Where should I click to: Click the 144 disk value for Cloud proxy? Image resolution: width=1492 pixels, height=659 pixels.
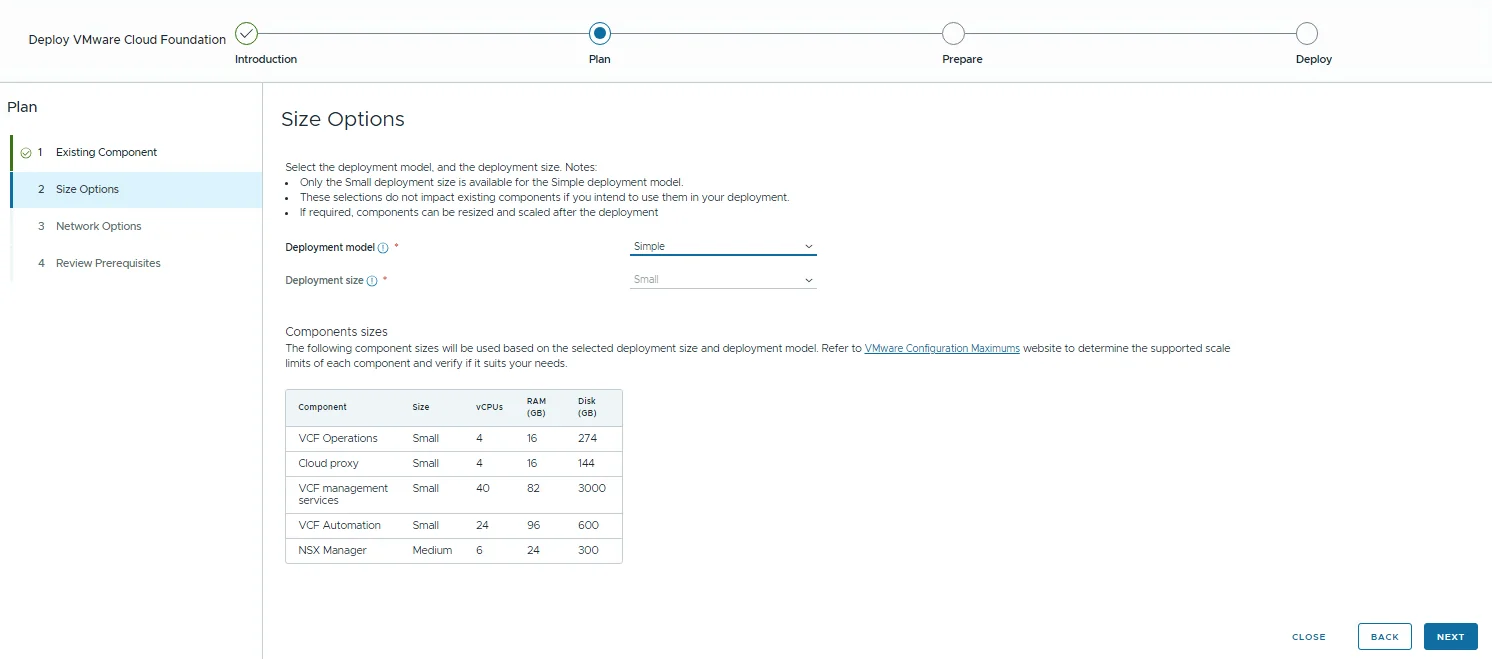click(588, 463)
